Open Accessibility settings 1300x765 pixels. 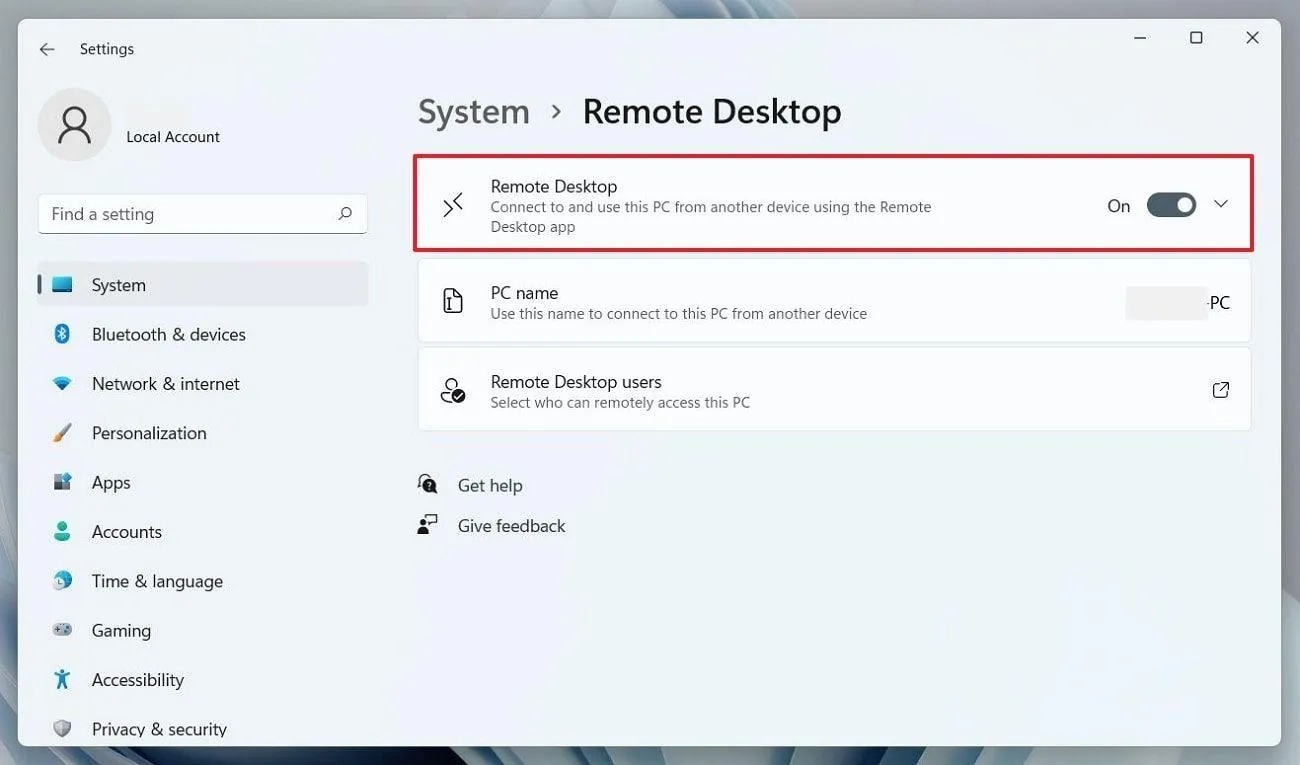coord(203,679)
